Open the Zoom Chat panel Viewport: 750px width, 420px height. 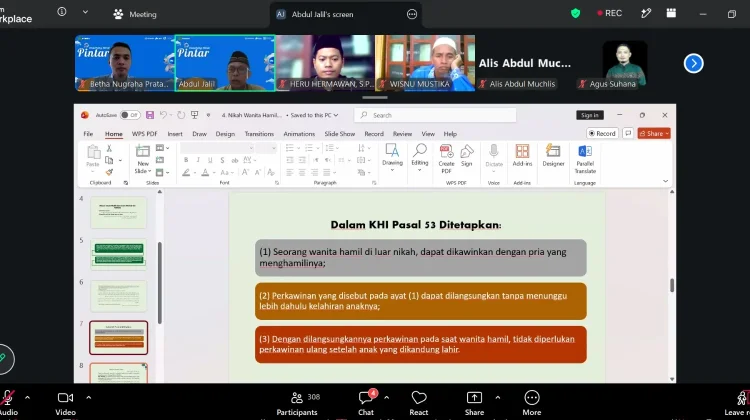(x=366, y=403)
